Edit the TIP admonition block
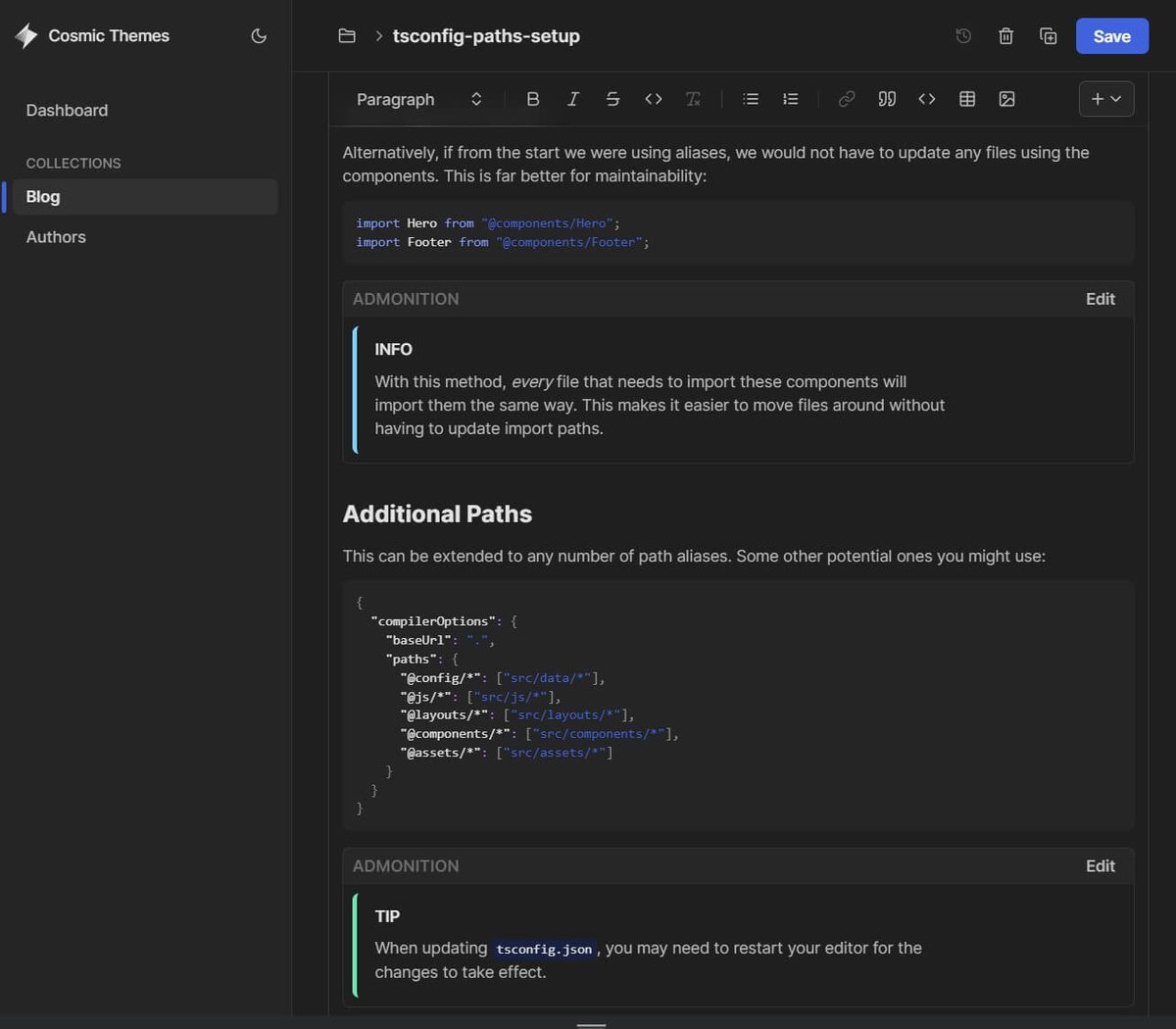Screen dimensions: 1176x1029 click(x=1100, y=866)
